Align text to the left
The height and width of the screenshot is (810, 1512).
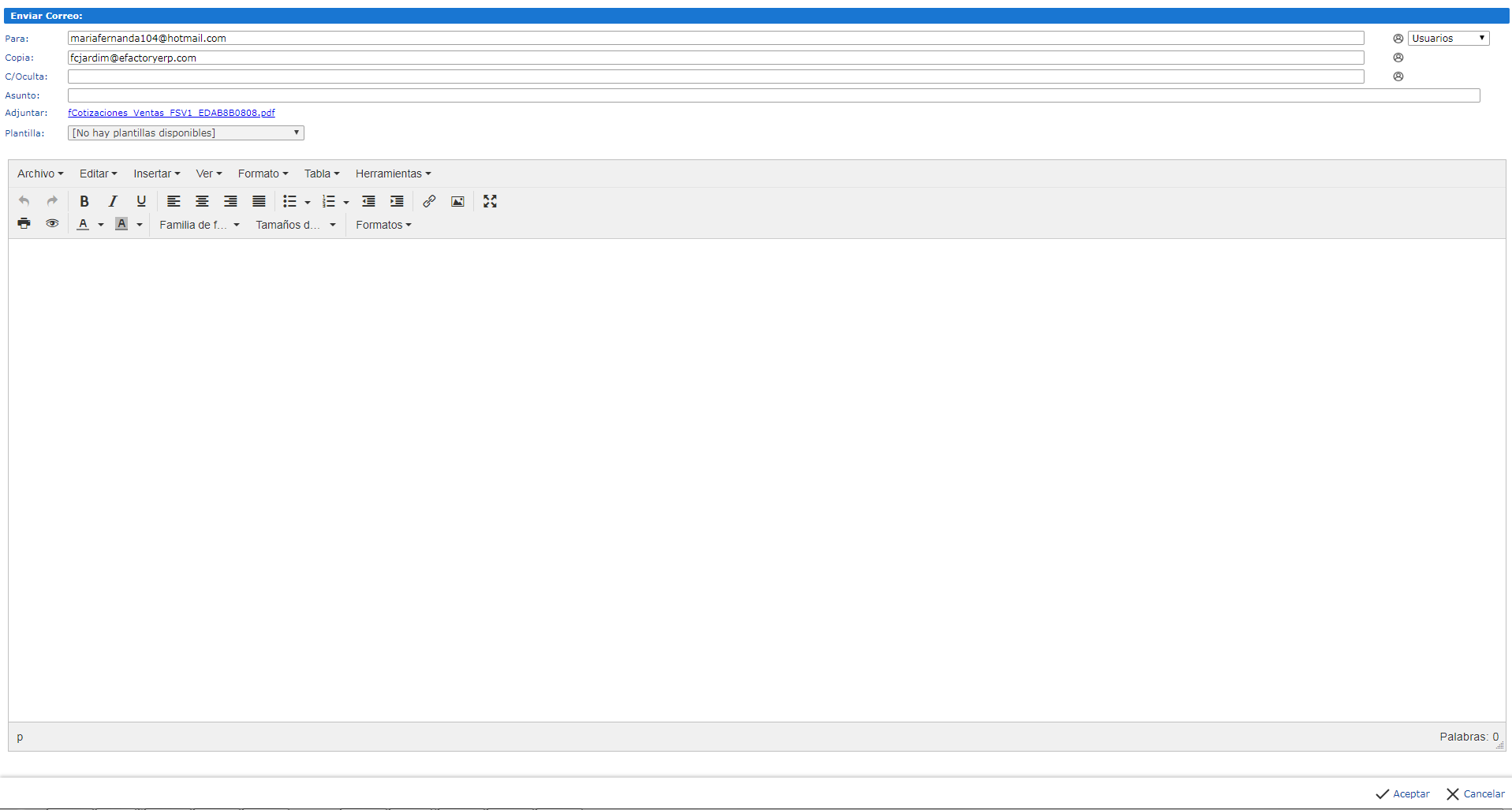click(174, 201)
